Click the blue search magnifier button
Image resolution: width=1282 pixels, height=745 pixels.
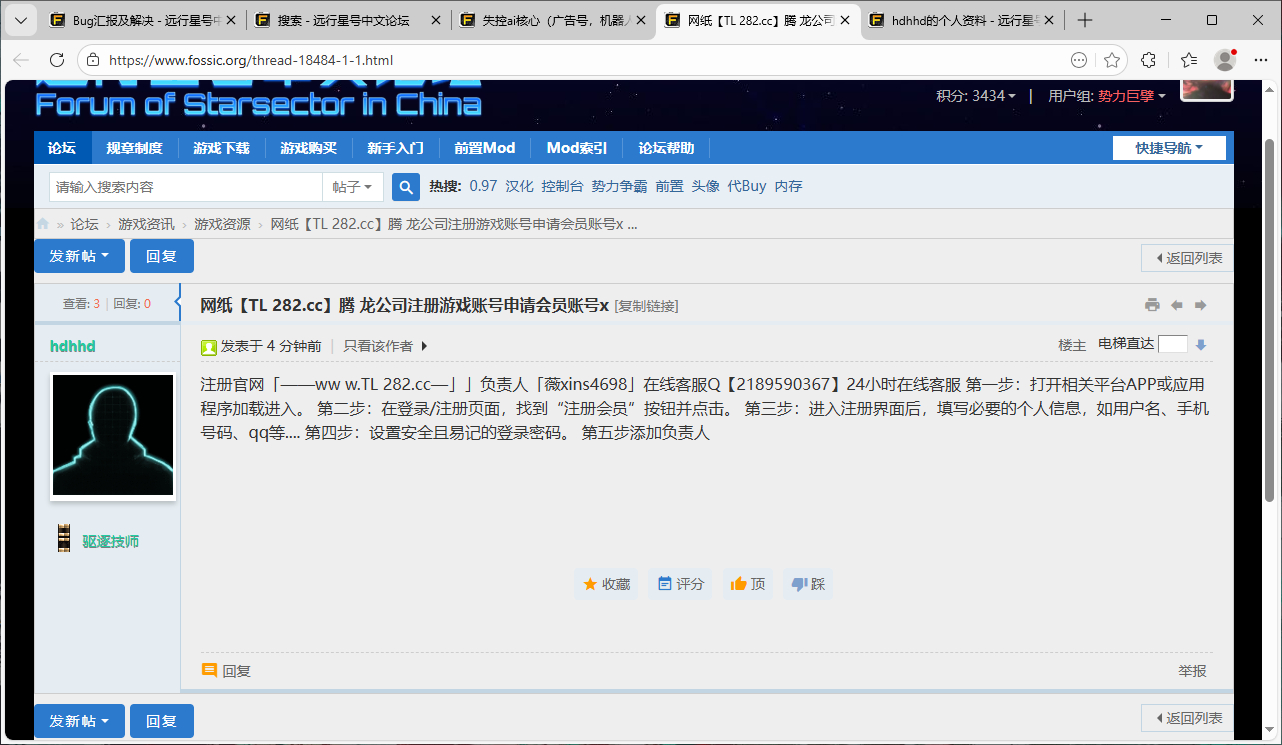click(x=405, y=187)
